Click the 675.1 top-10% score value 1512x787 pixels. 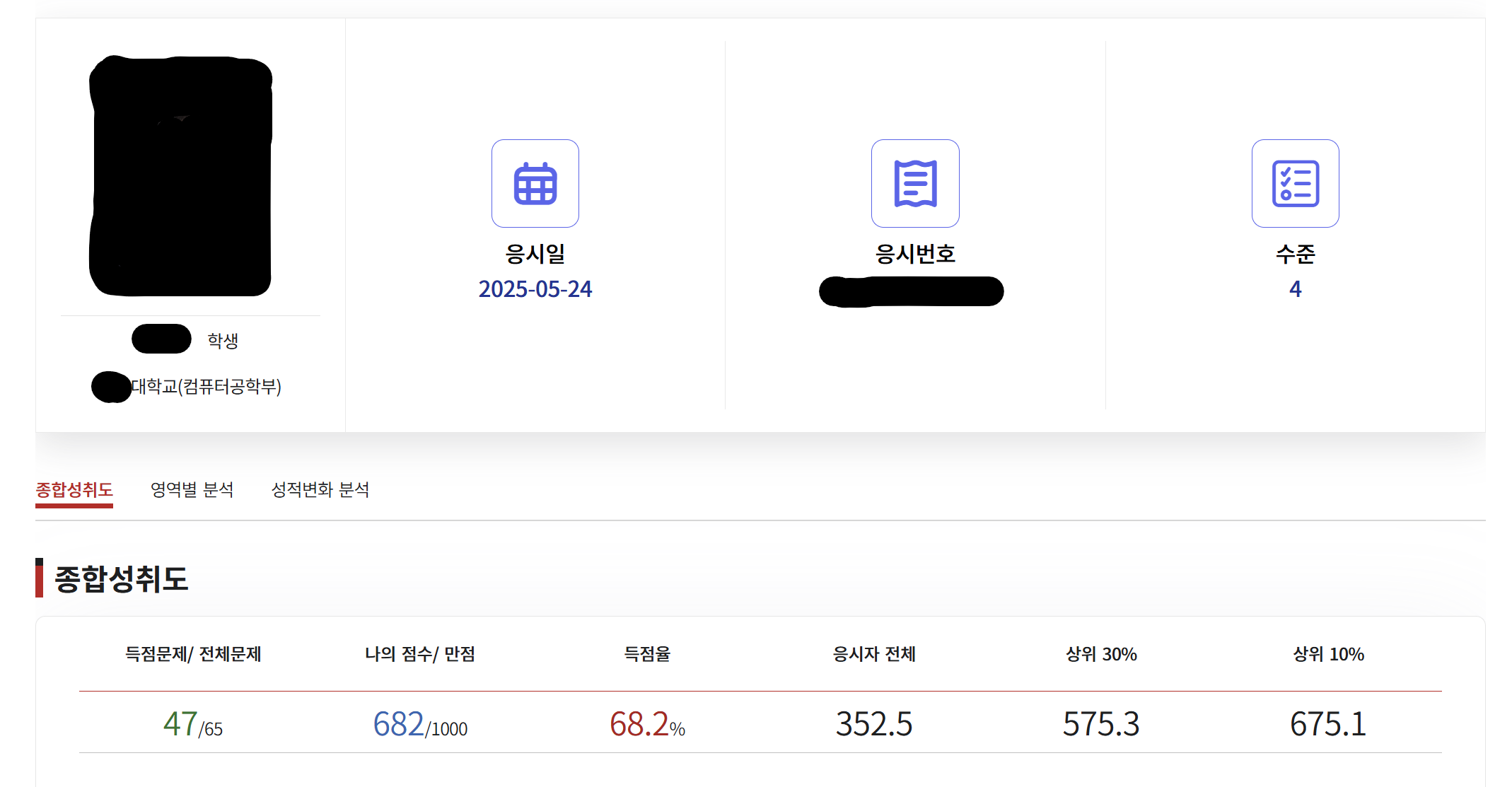point(1326,723)
